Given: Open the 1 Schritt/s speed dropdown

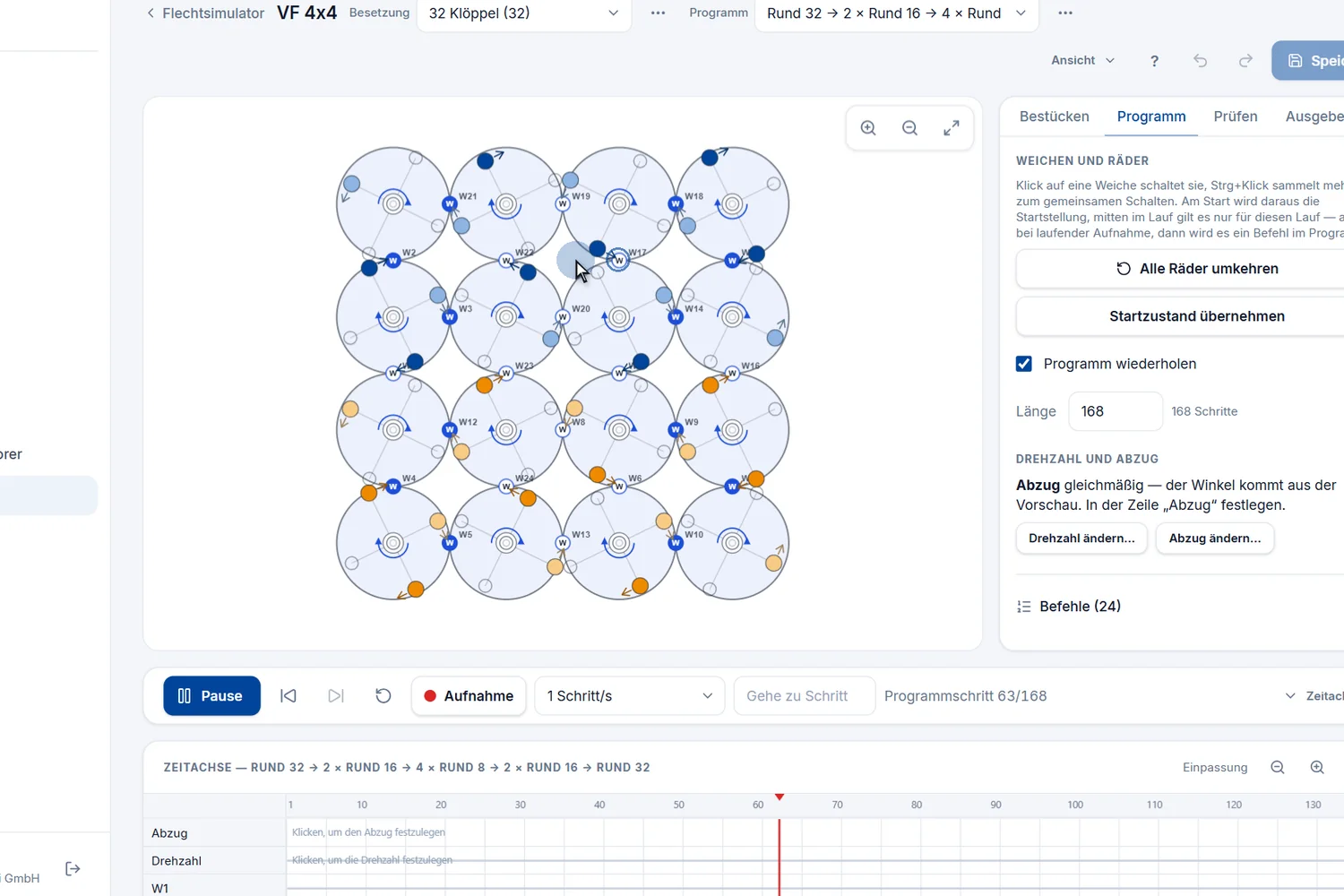Looking at the screenshot, I should pos(630,696).
